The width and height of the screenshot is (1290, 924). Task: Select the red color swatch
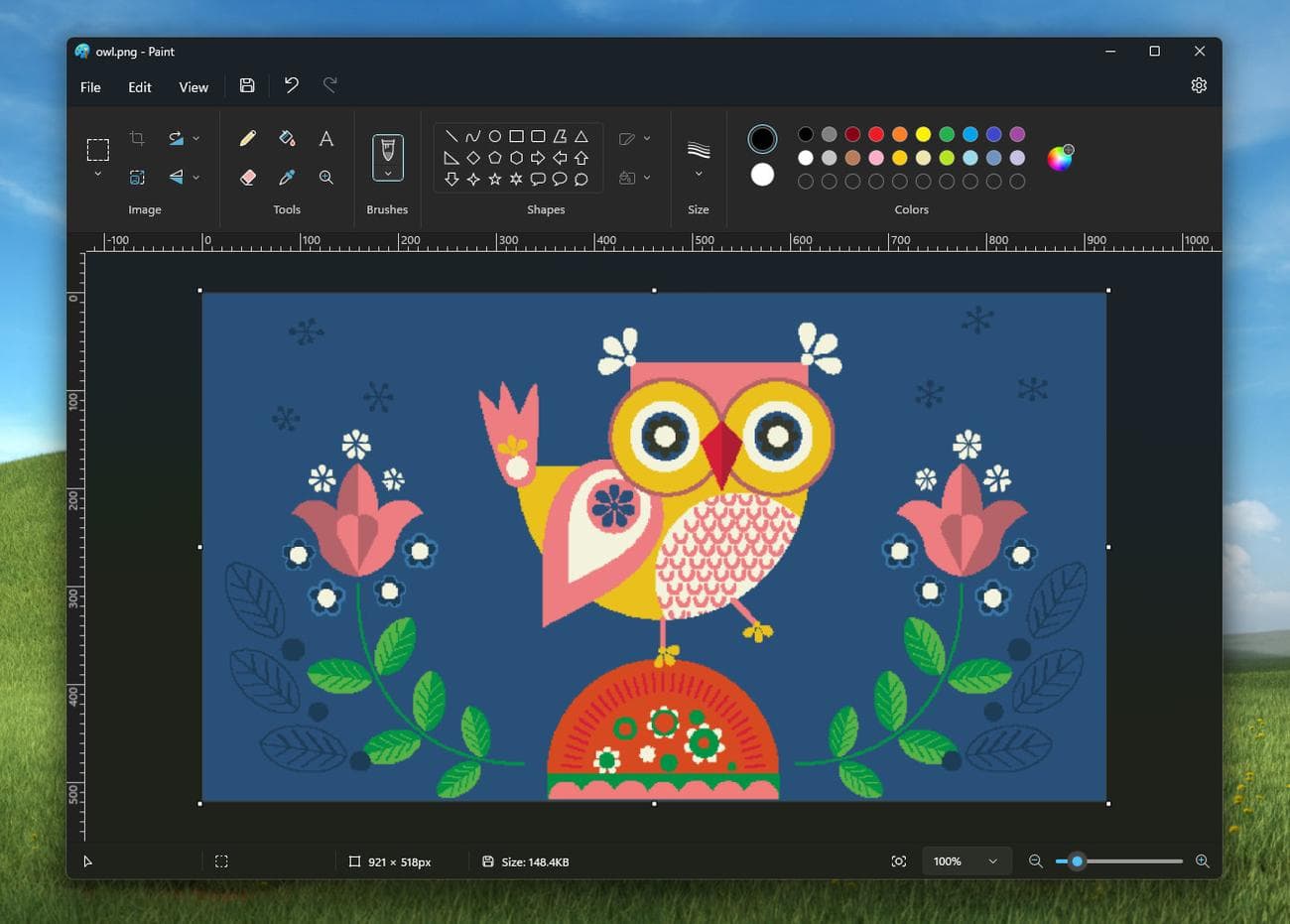pos(875,133)
